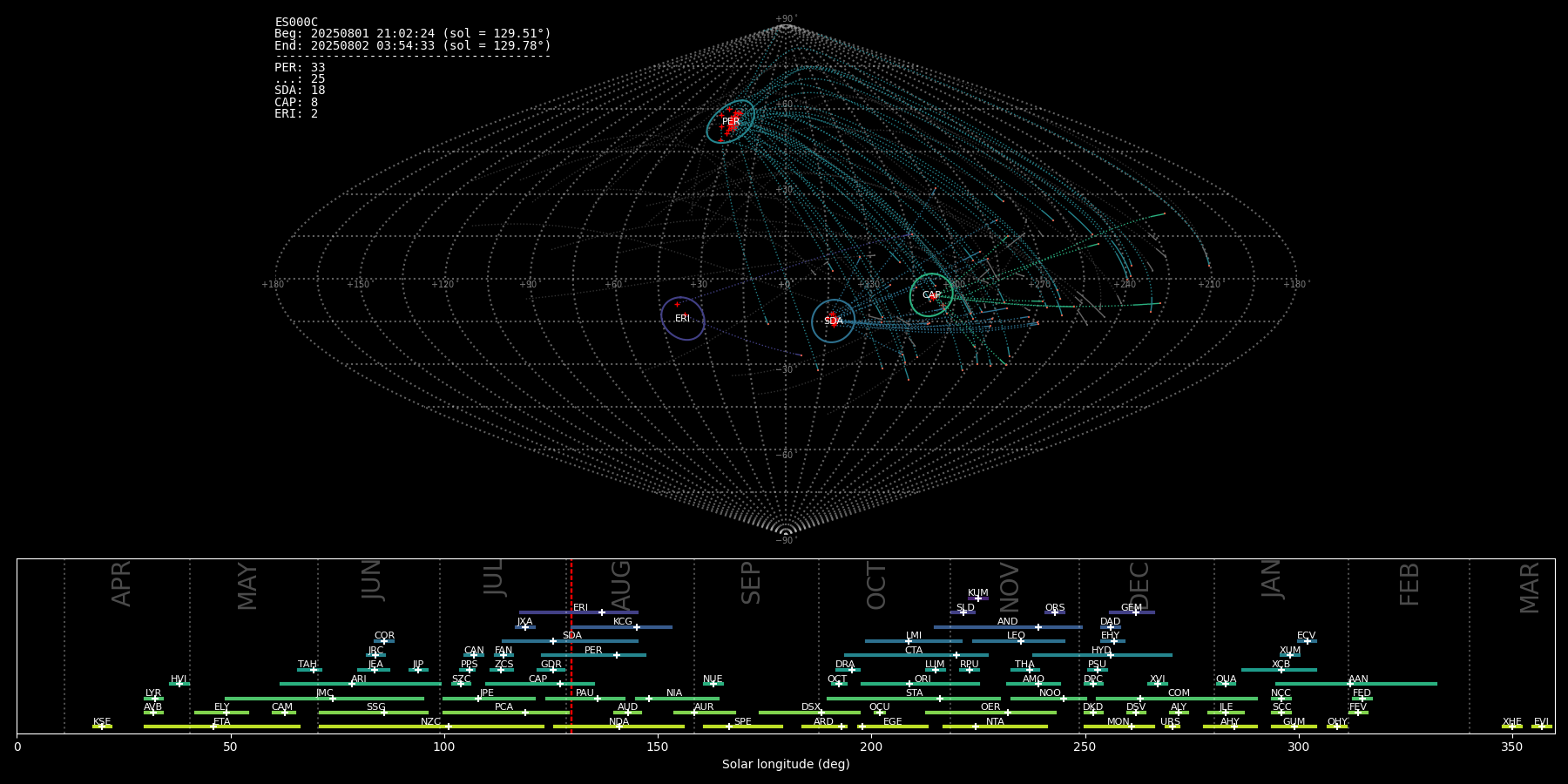Click the End: 20250802 03:54:33 line
Viewport: 1568px width, 784px height.
(x=413, y=45)
